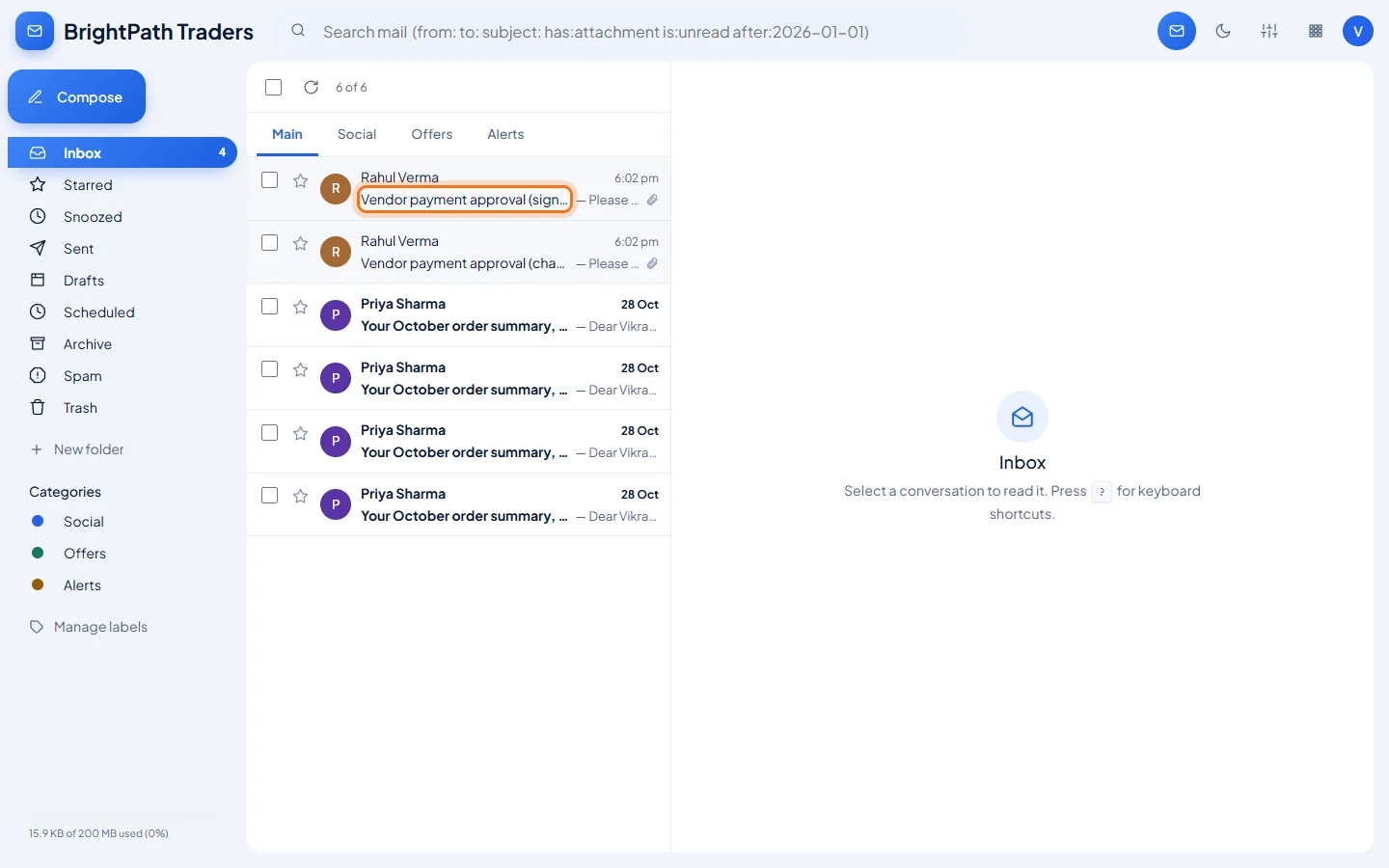Click the paperclip on the (cha...) email
Screen dimensions: 1389x868
point(652,263)
